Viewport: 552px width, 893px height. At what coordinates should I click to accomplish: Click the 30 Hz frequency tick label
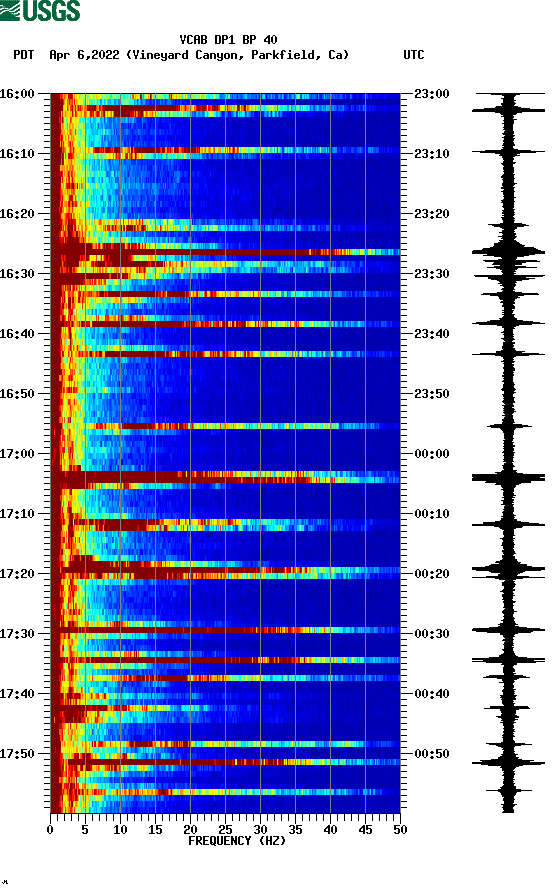[x=260, y=830]
